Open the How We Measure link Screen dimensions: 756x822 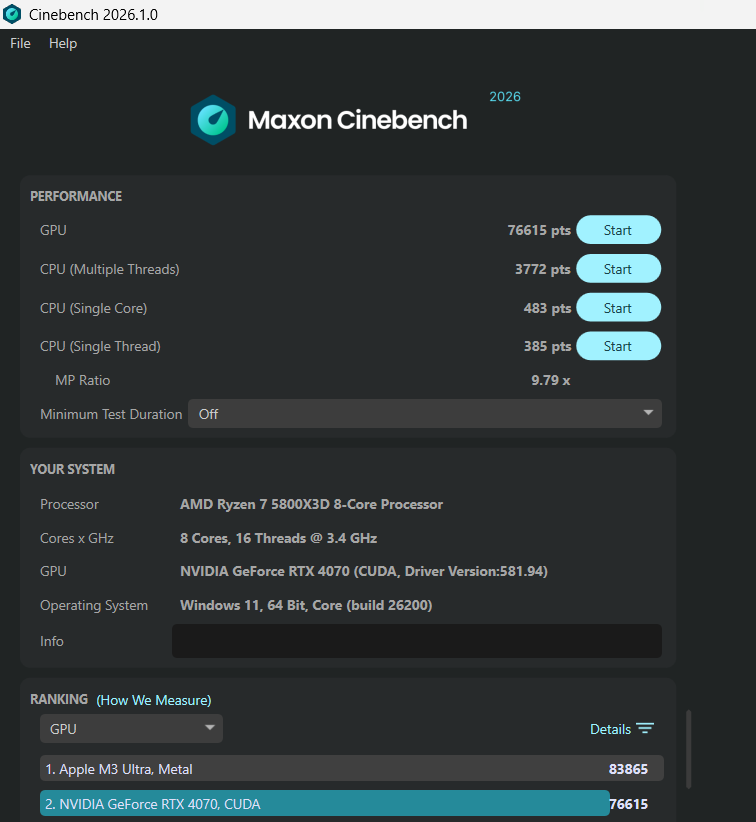coord(154,700)
